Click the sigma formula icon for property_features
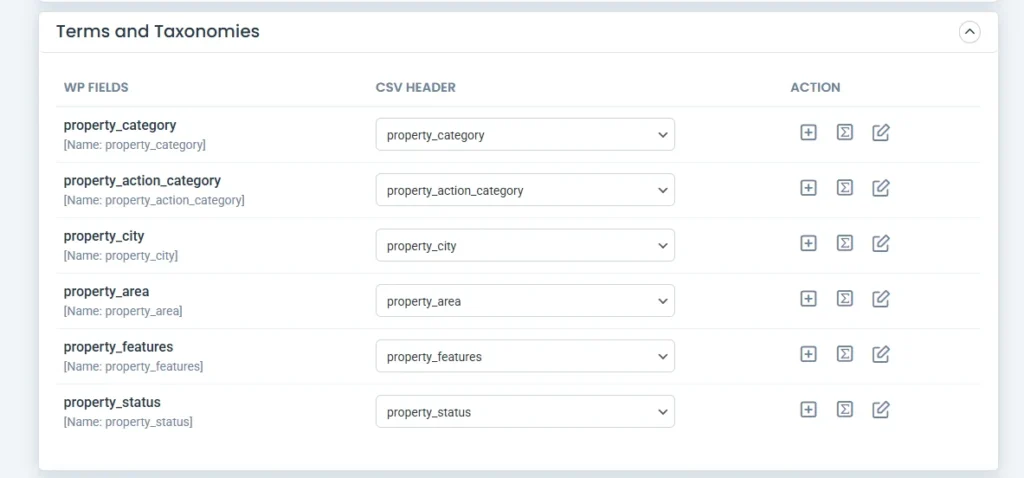 click(x=845, y=354)
